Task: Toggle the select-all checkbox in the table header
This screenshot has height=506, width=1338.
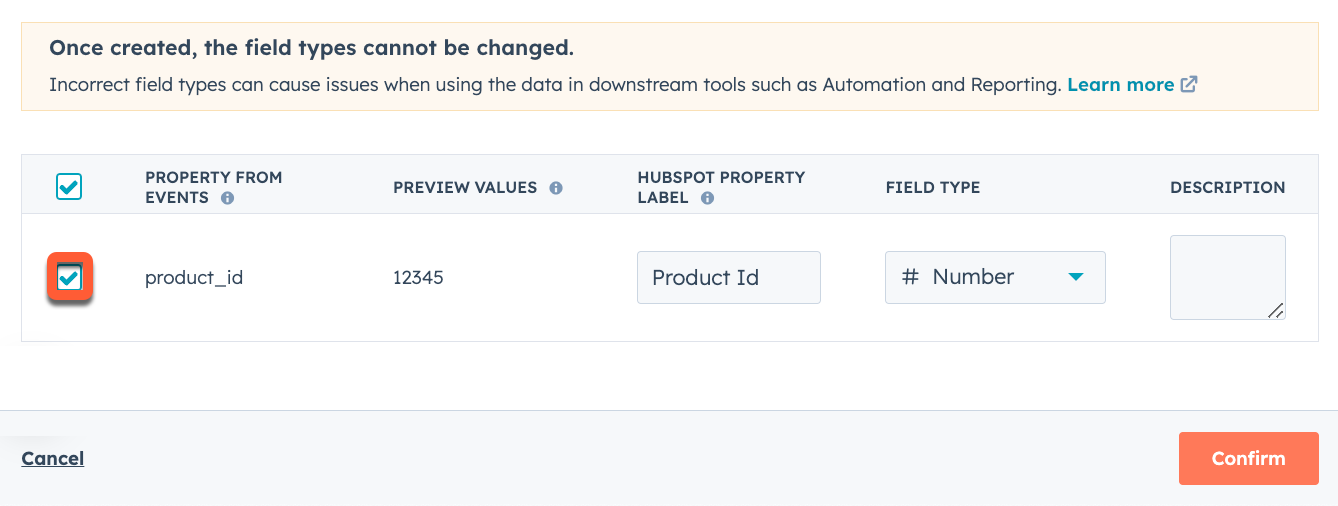Action: pos(69,187)
